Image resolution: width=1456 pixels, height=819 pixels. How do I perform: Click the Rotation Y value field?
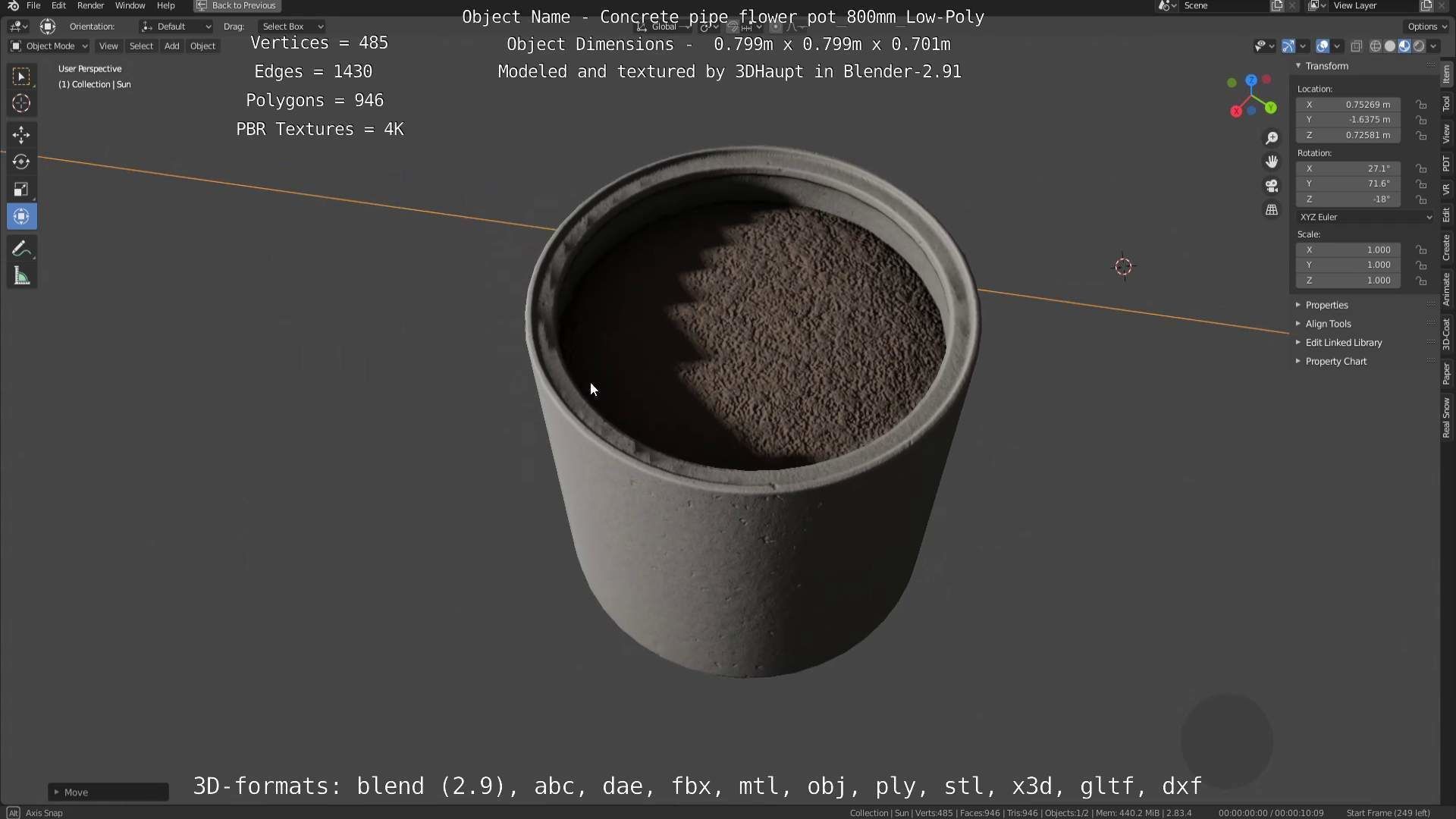[1348, 184]
